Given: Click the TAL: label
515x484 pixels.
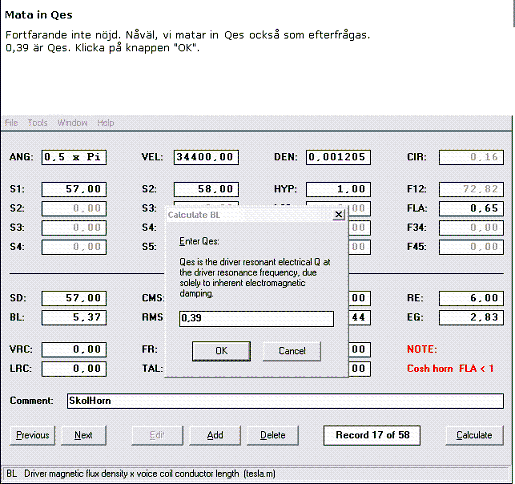Looking at the screenshot, I should (x=152, y=369).
